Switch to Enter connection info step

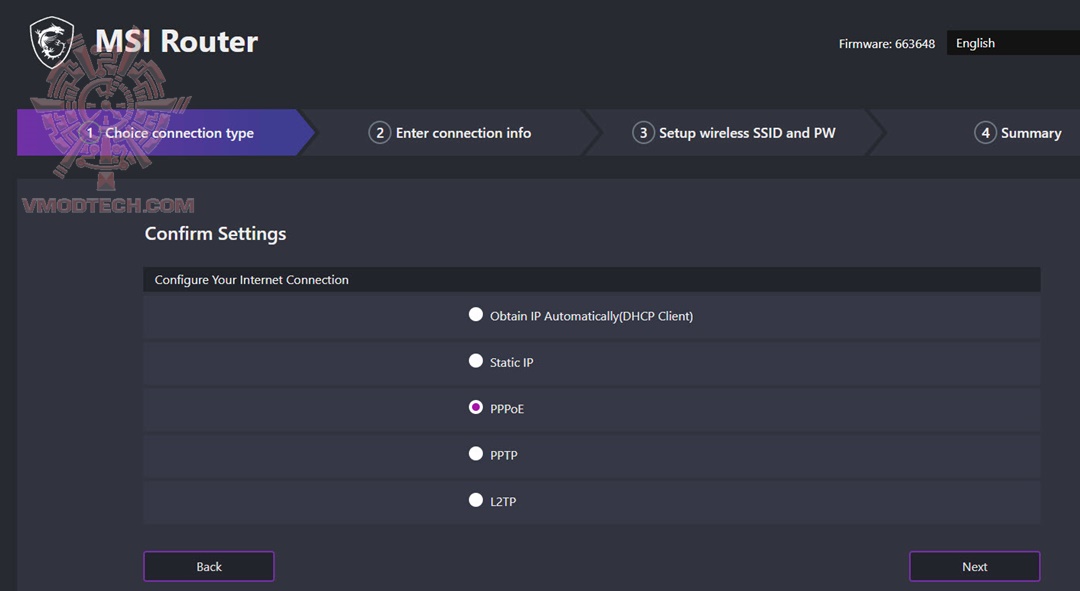point(463,133)
